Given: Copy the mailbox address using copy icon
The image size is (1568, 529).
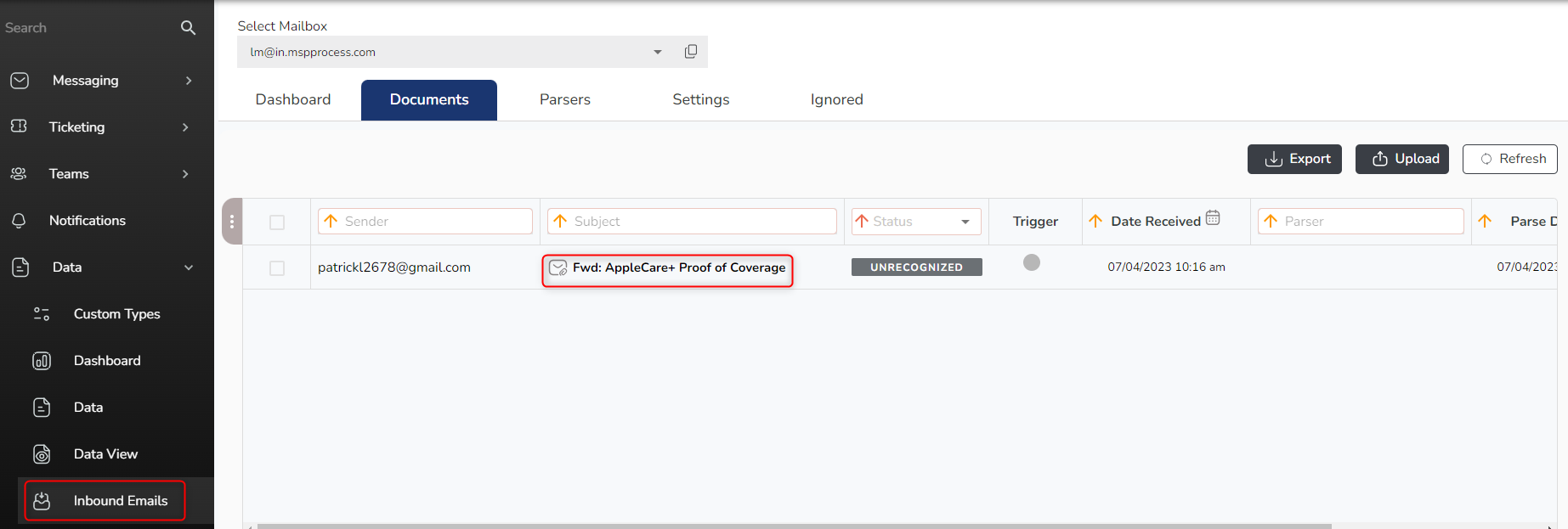Looking at the screenshot, I should pyautogui.click(x=690, y=52).
